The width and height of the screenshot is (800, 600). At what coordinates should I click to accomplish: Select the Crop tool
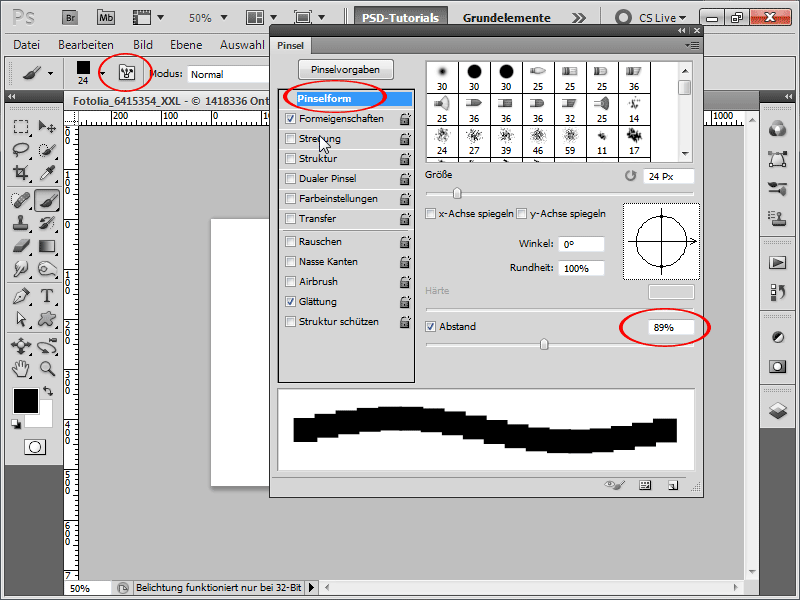20,173
